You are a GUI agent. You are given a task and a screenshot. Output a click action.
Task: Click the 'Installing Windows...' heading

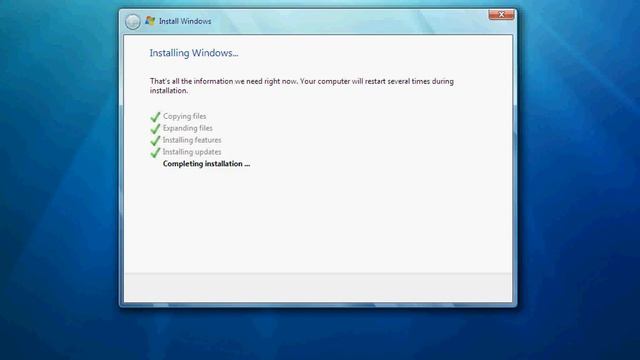[194, 53]
